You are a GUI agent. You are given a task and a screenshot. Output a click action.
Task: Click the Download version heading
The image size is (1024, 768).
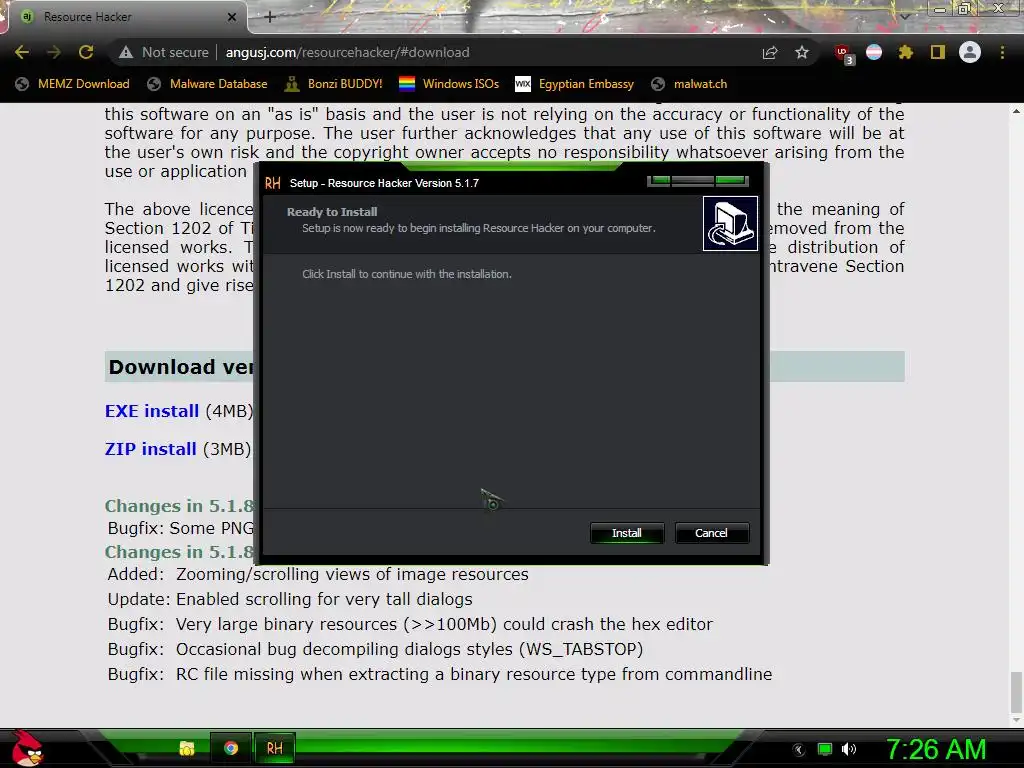coord(181,367)
